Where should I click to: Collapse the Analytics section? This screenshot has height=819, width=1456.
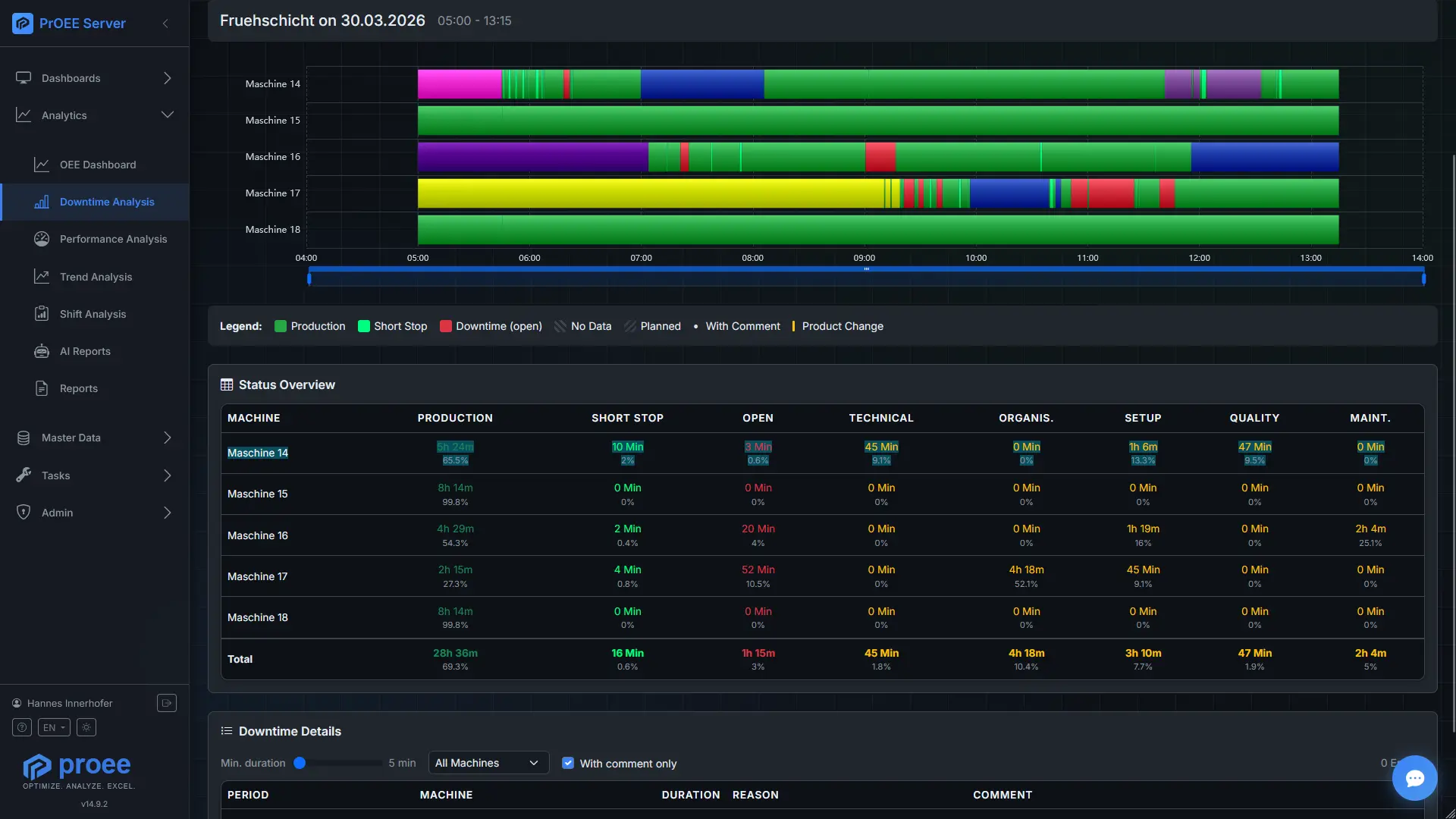click(95, 115)
